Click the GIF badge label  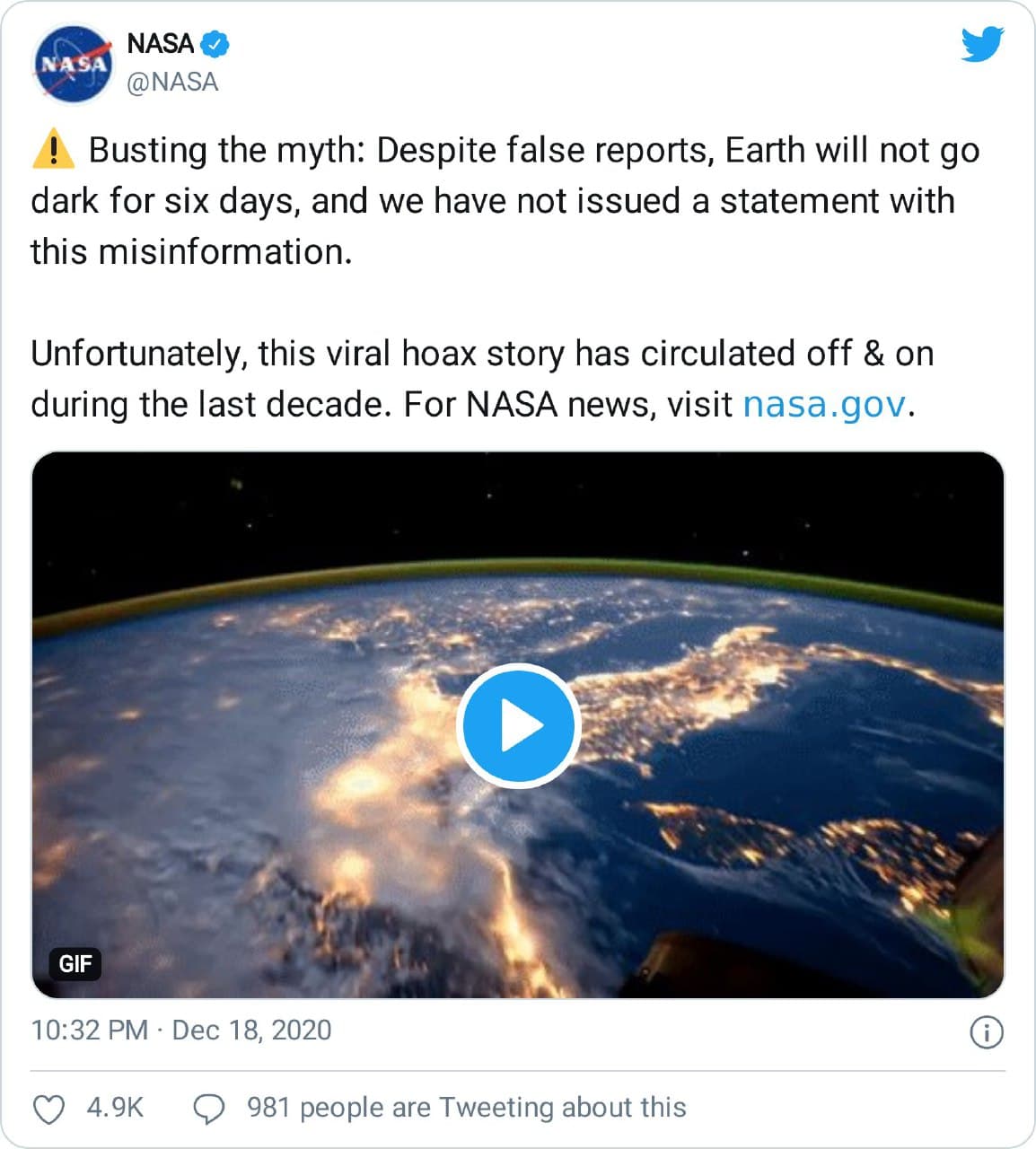click(x=75, y=964)
